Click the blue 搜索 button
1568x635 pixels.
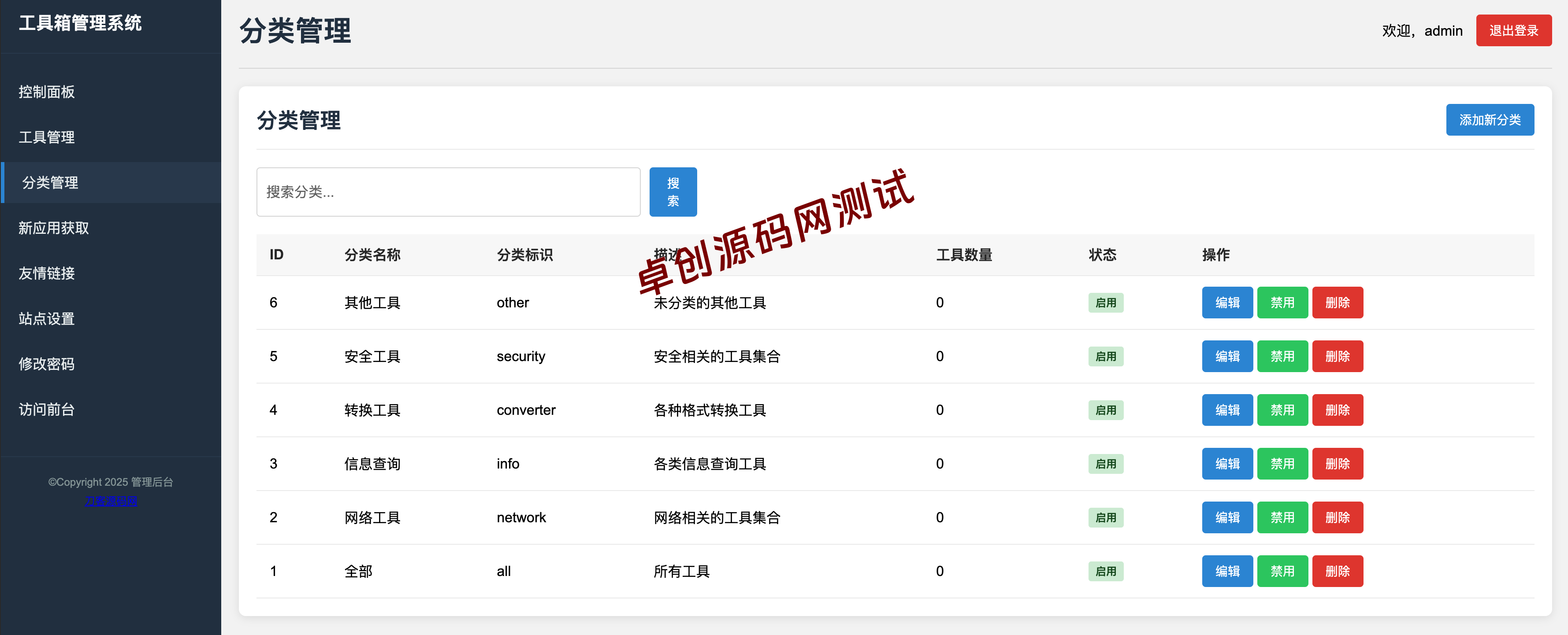[673, 192]
